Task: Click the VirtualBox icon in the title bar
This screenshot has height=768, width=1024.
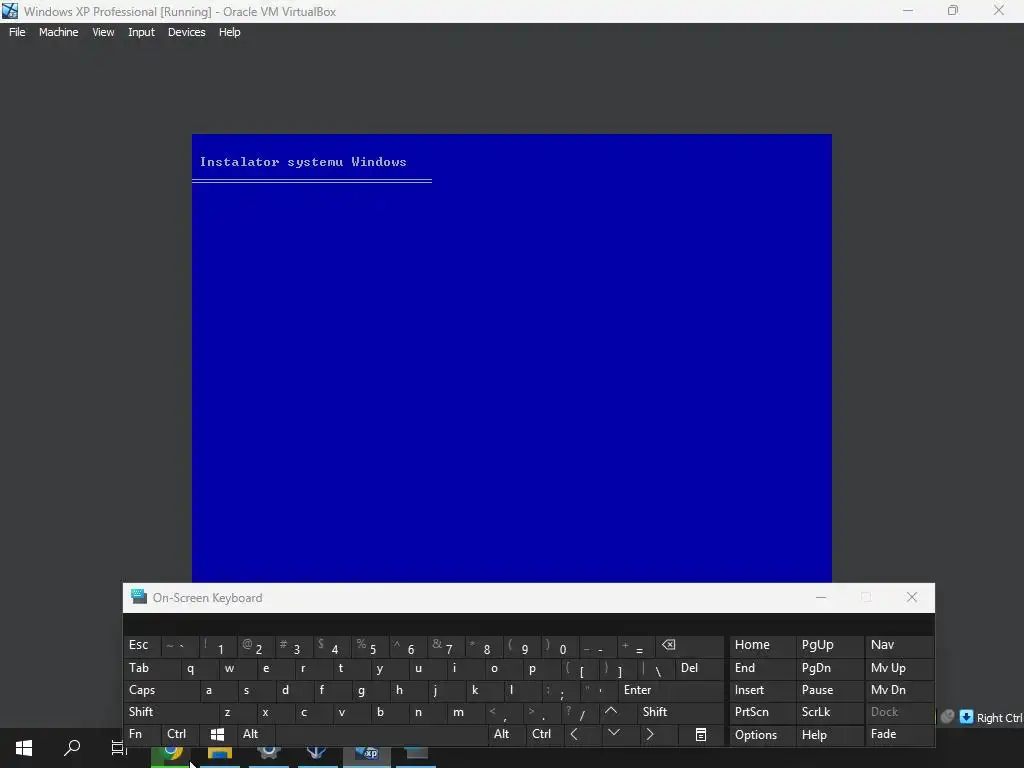Action: click(10, 11)
